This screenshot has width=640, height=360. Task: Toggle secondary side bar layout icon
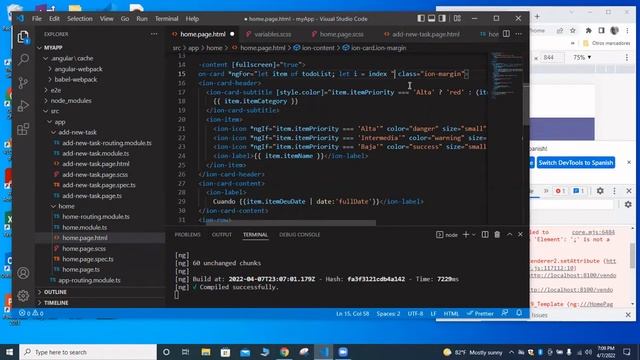coord(442,18)
